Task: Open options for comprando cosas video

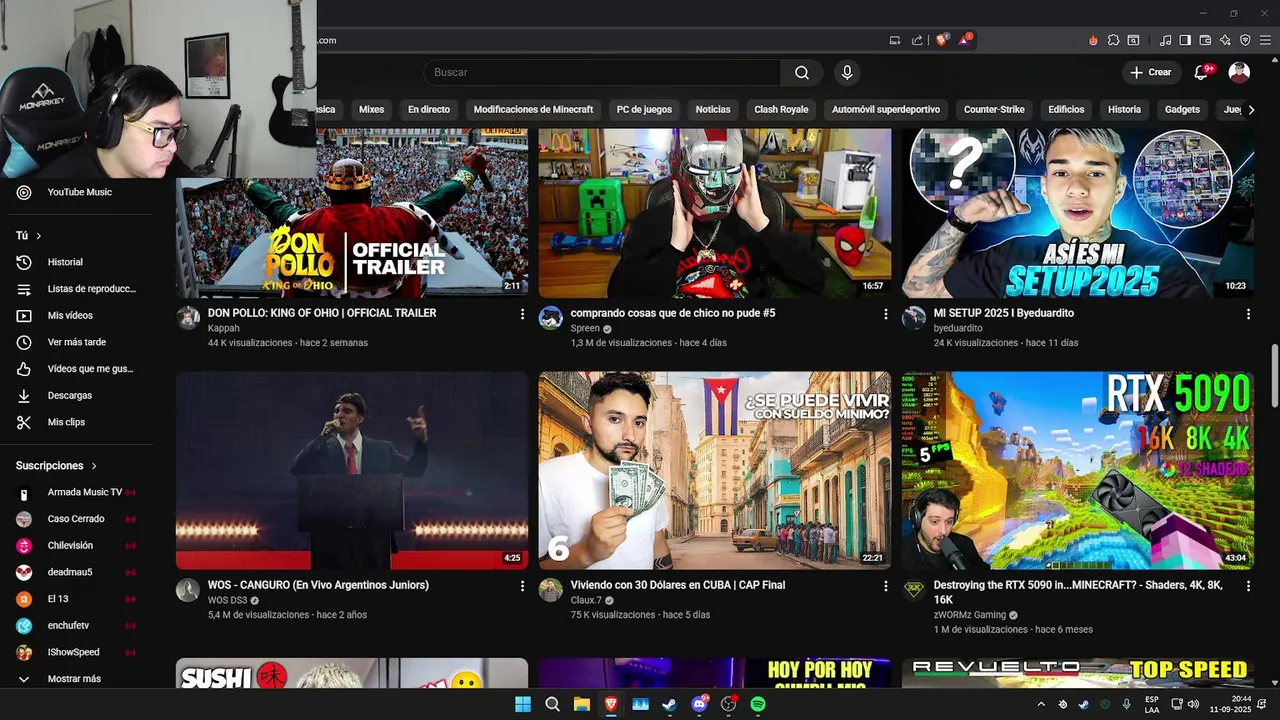Action: coord(885,314)
